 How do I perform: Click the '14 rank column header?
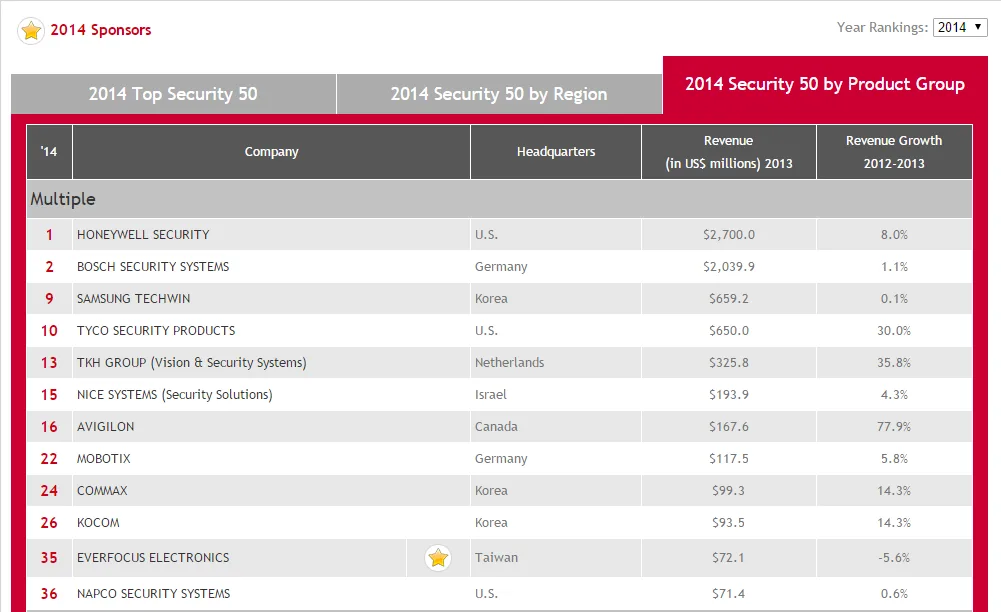pos(49,152)
